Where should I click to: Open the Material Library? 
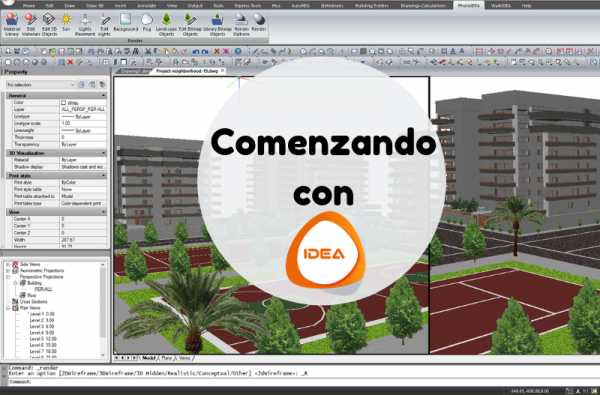point(11,24)
